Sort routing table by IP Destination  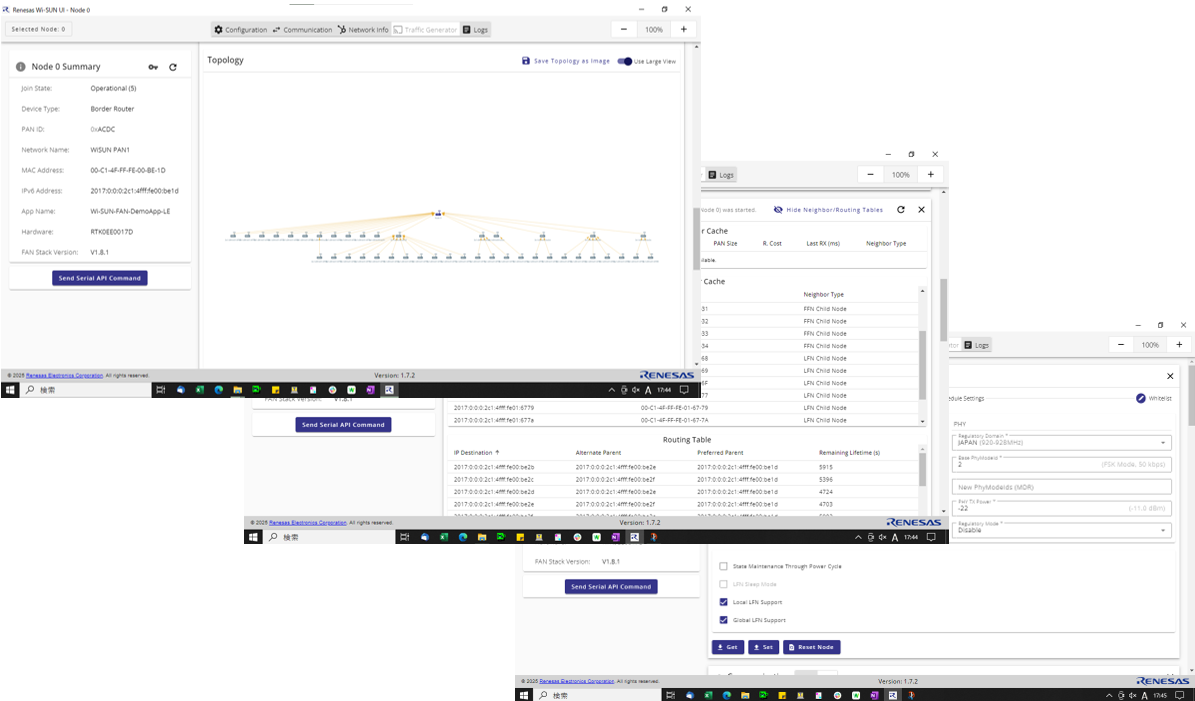pyautogui.click(x=476, y=453)
